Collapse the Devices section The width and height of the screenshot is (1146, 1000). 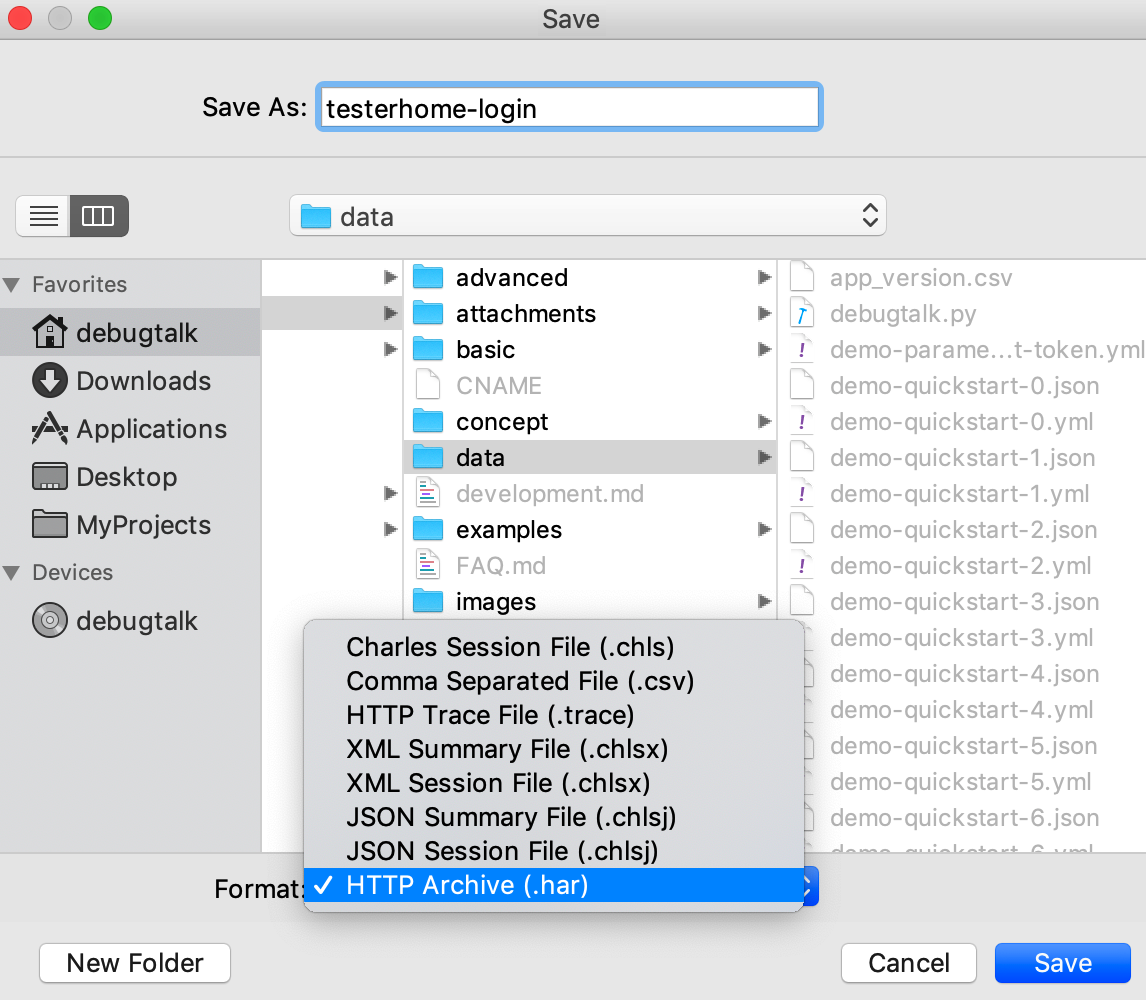(x=12, y=573)
